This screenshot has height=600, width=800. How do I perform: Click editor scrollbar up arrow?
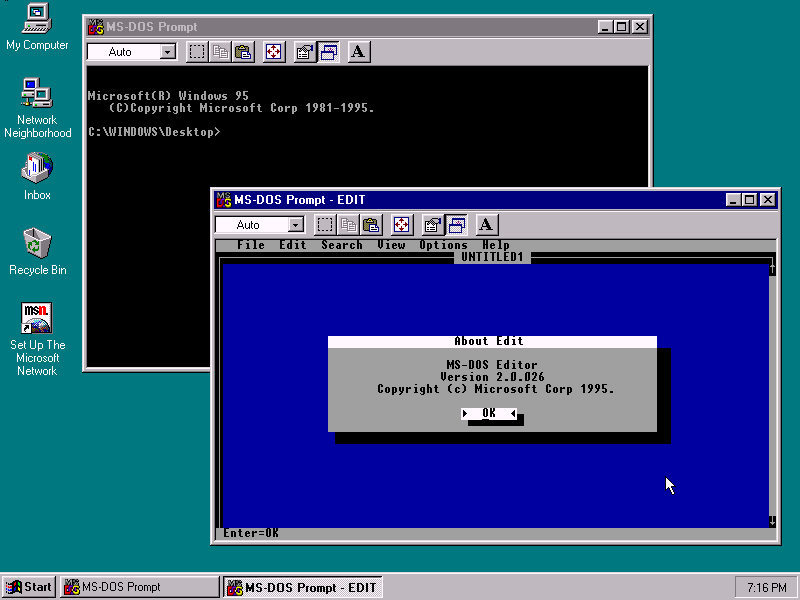click(772, 268)
